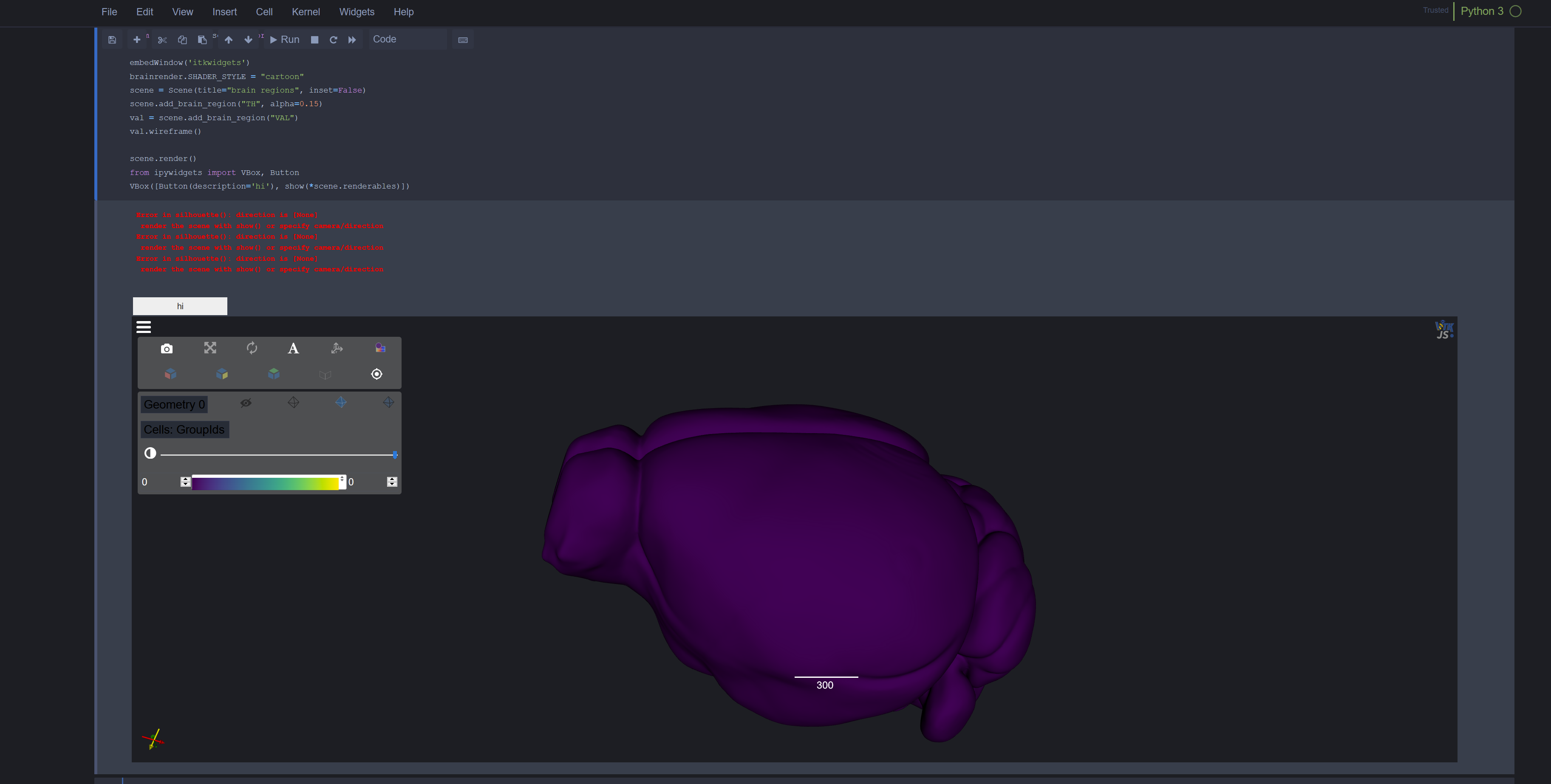The image size is (1551, 784).
Task: Toggle annotations with the A icon
Action: pyautogui.click(x=293, y=348)
